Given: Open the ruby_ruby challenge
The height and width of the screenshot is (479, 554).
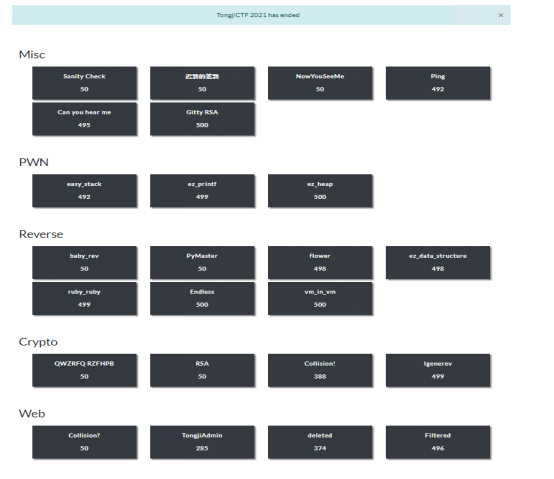Looking at the screenshot, I should tap(84, 298).
